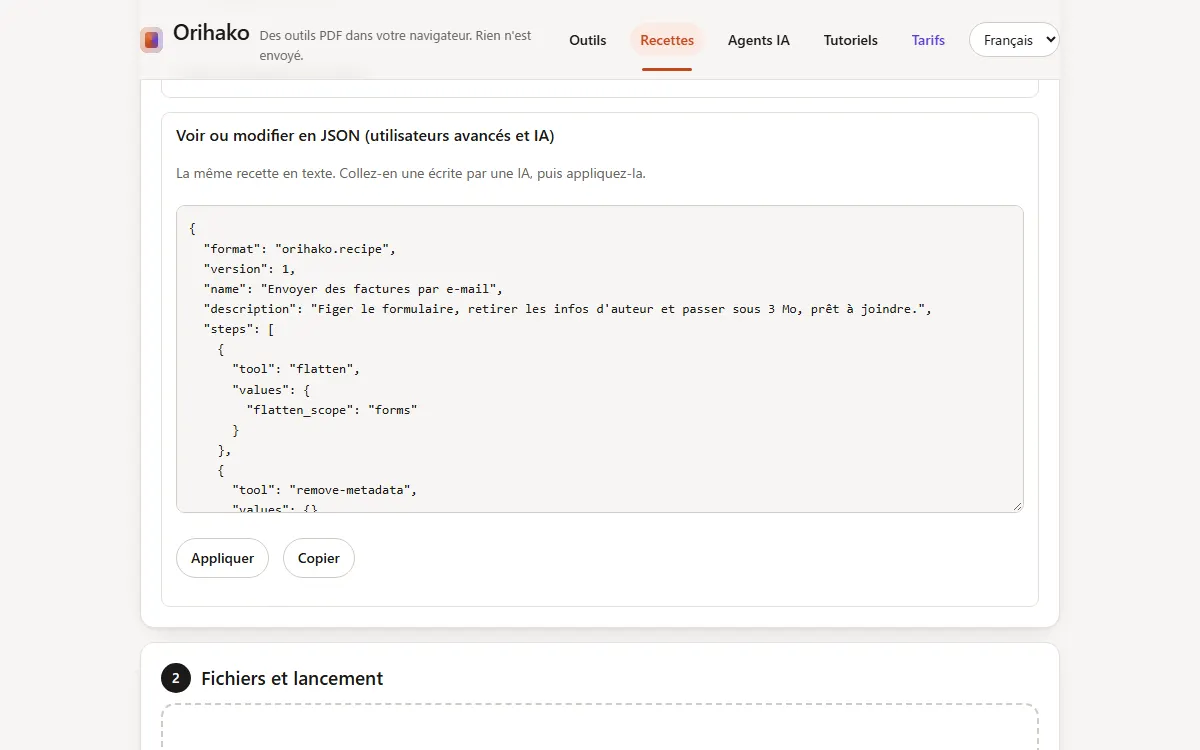
Task: Click the Orihako logo icon
Action: click(x=152, y=40)
